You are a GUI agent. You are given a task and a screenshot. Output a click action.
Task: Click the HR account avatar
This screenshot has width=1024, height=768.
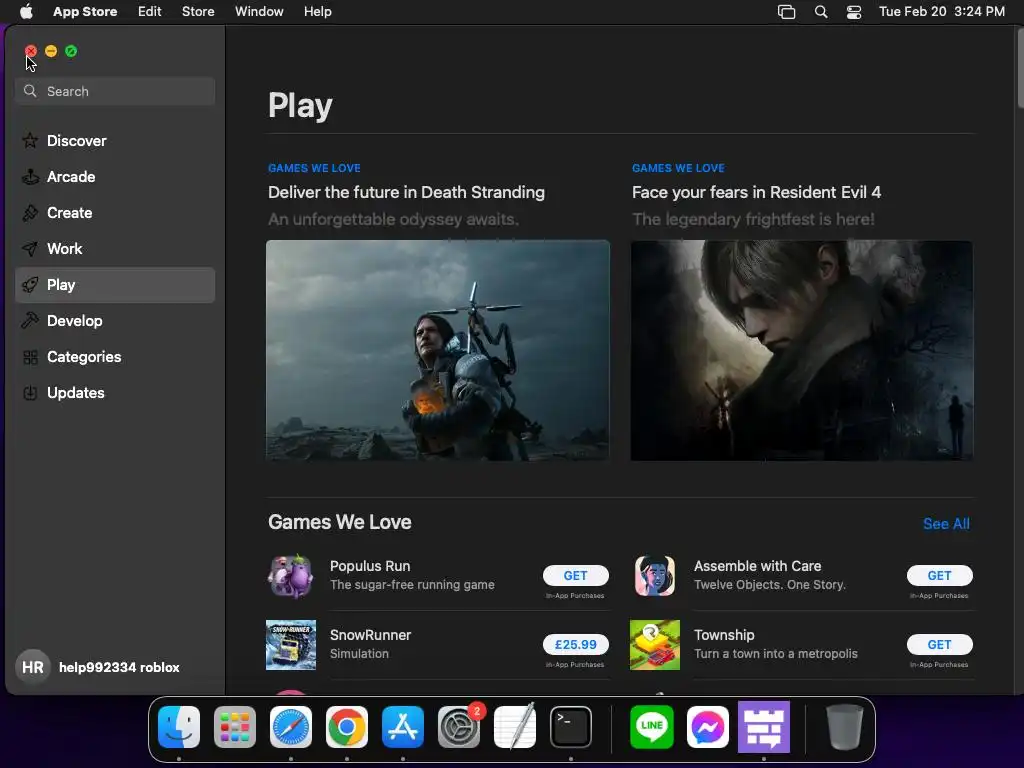[x=33, y=667]
